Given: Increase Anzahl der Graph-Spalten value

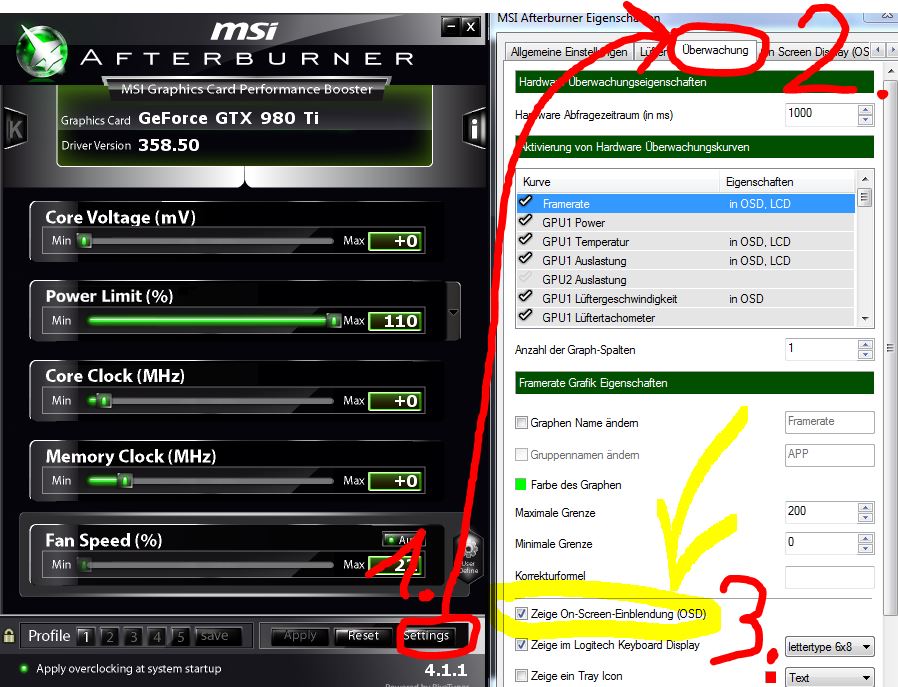Looking at the screenshot, I should pos(865,344).
